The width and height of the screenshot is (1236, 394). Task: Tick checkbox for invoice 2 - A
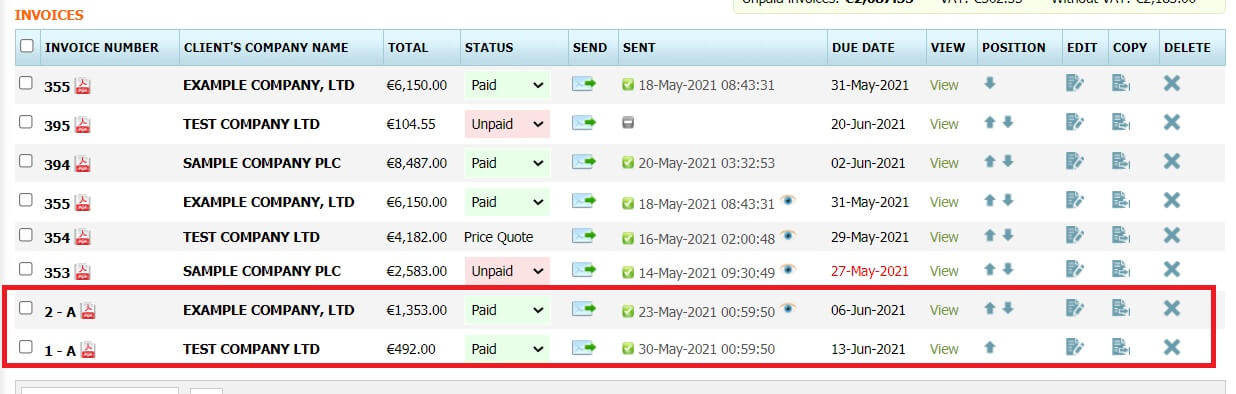tap(27, 308)
